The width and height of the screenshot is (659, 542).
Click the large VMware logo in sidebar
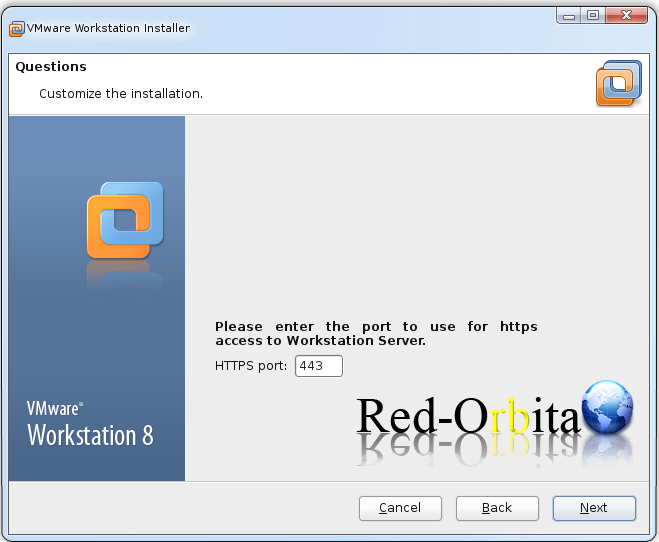[125, 220]
